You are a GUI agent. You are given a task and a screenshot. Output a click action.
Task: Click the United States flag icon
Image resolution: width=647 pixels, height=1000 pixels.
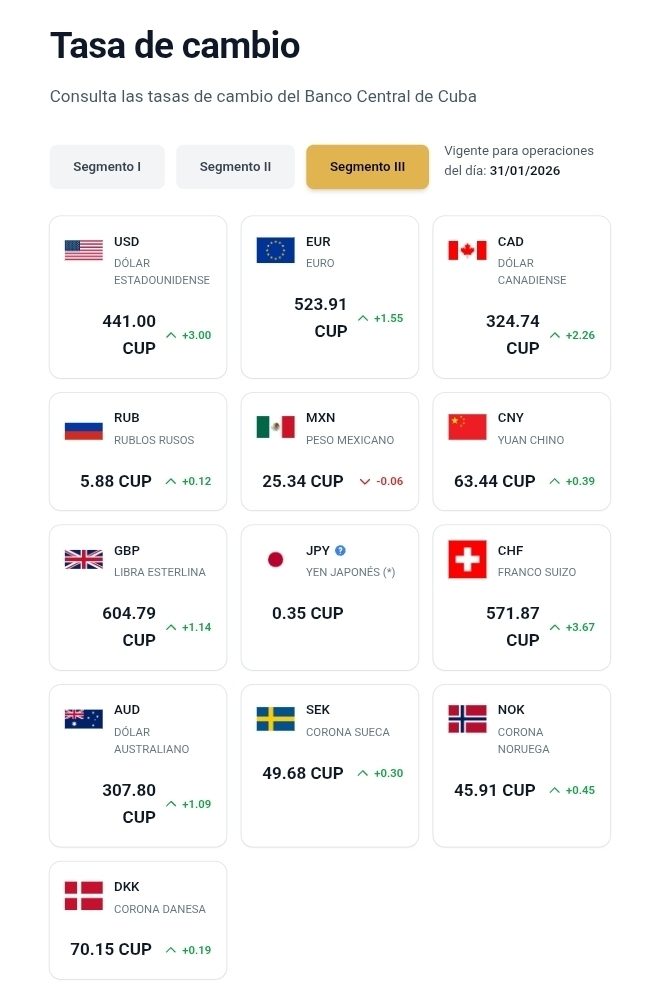pyautogui.click(x=84, y=250)
